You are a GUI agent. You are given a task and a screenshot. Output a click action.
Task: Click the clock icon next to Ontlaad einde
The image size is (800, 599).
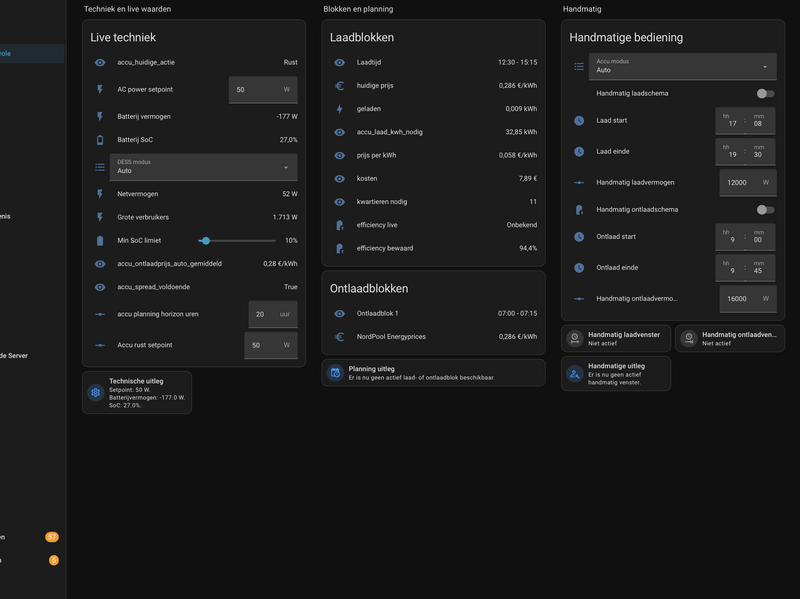(x=579, y=267)
